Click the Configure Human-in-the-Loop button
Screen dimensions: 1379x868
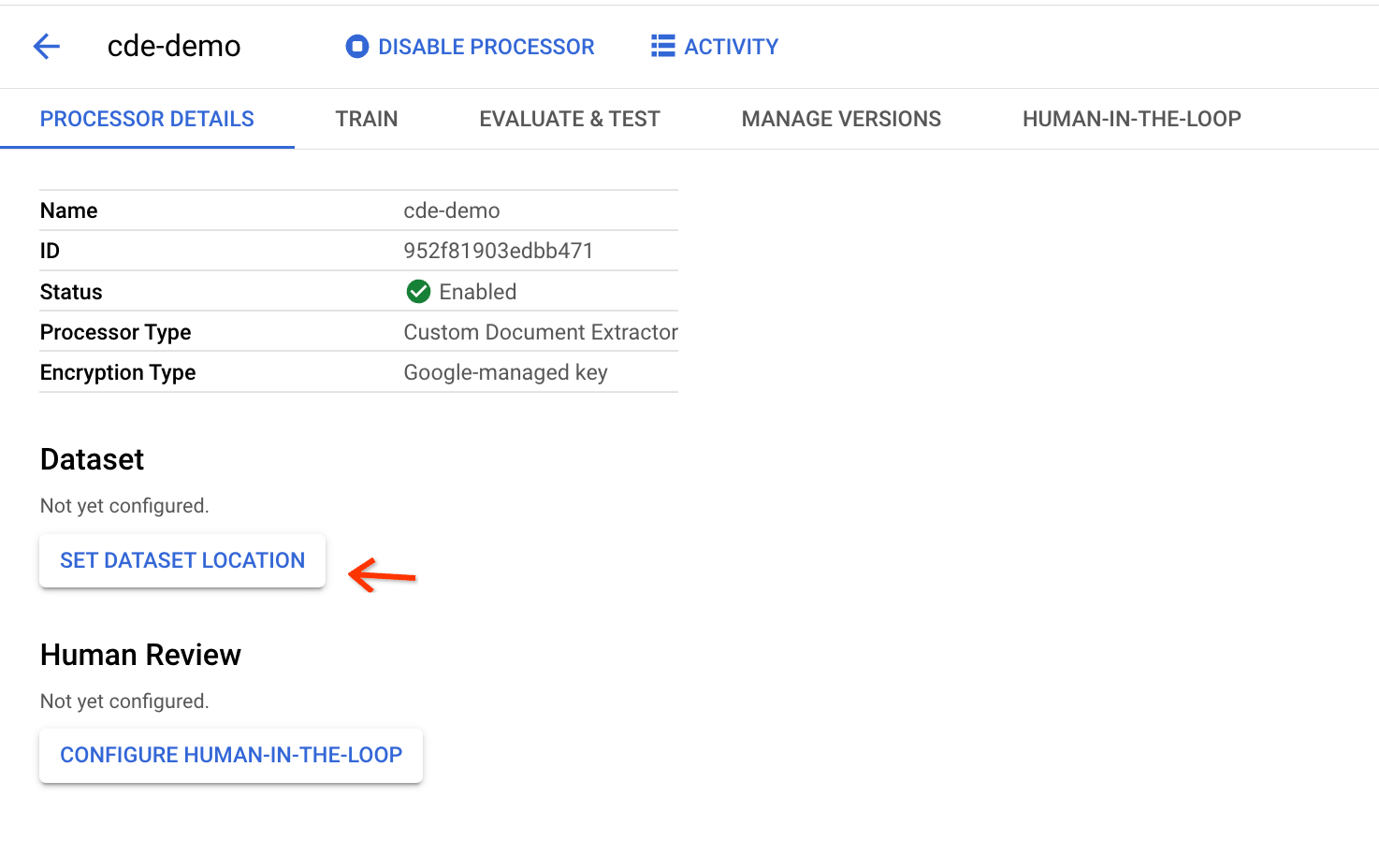pos(231,755)
